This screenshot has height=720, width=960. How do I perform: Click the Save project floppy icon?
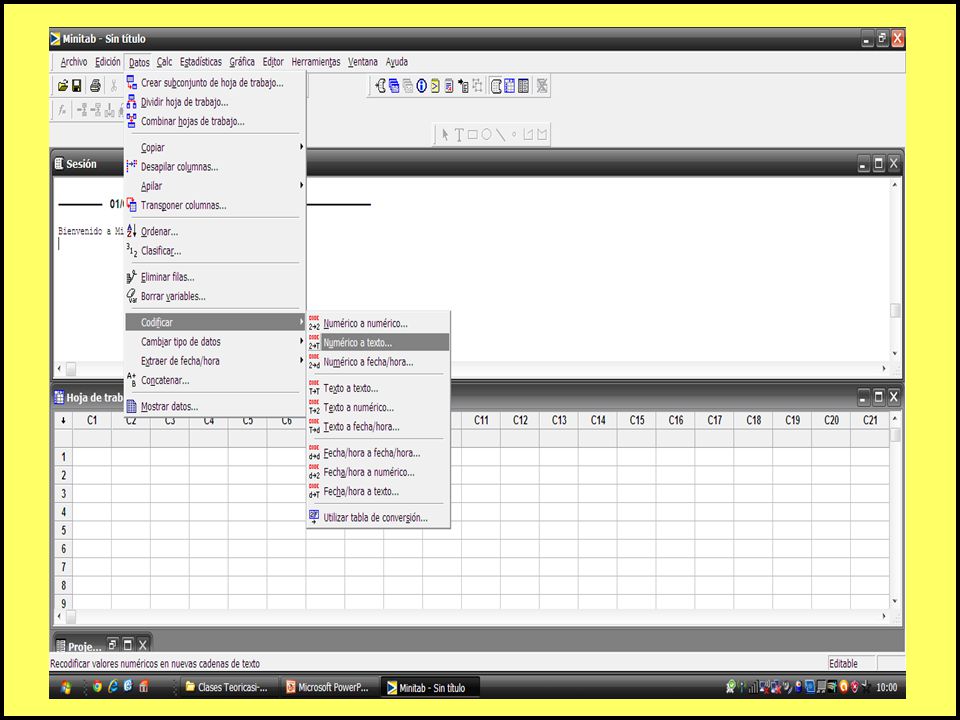(x=77, y=86)
